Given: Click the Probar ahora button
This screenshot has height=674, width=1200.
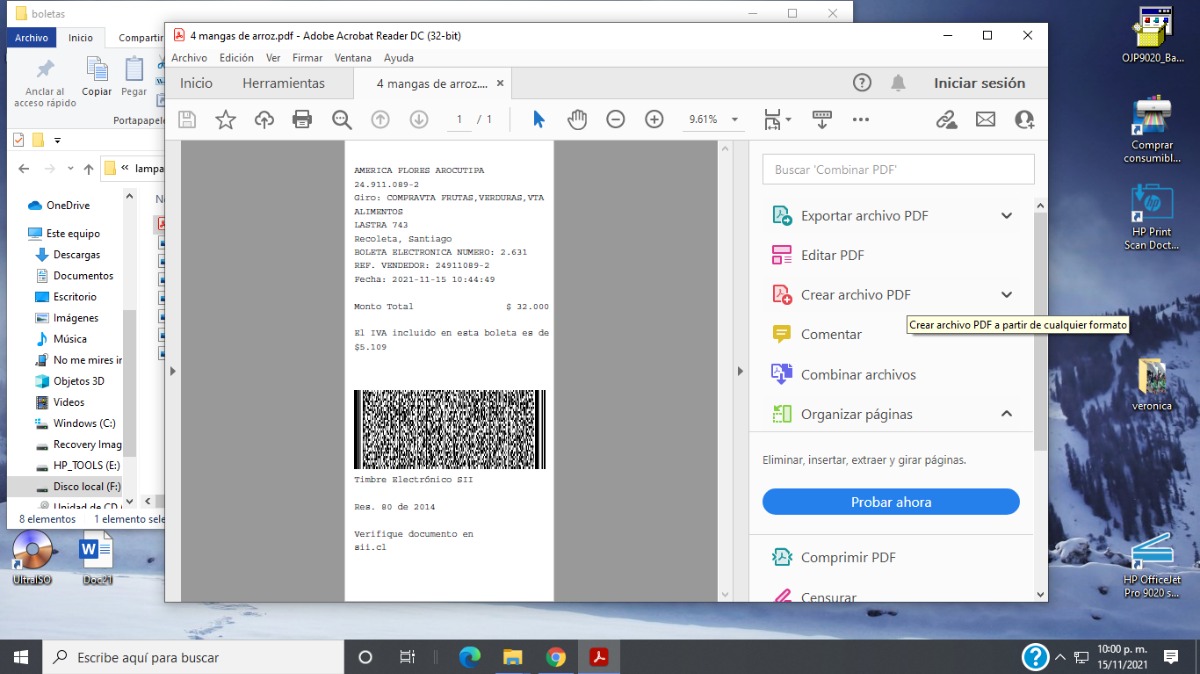Looking at the screenshot, I should [x=891, y=502].
